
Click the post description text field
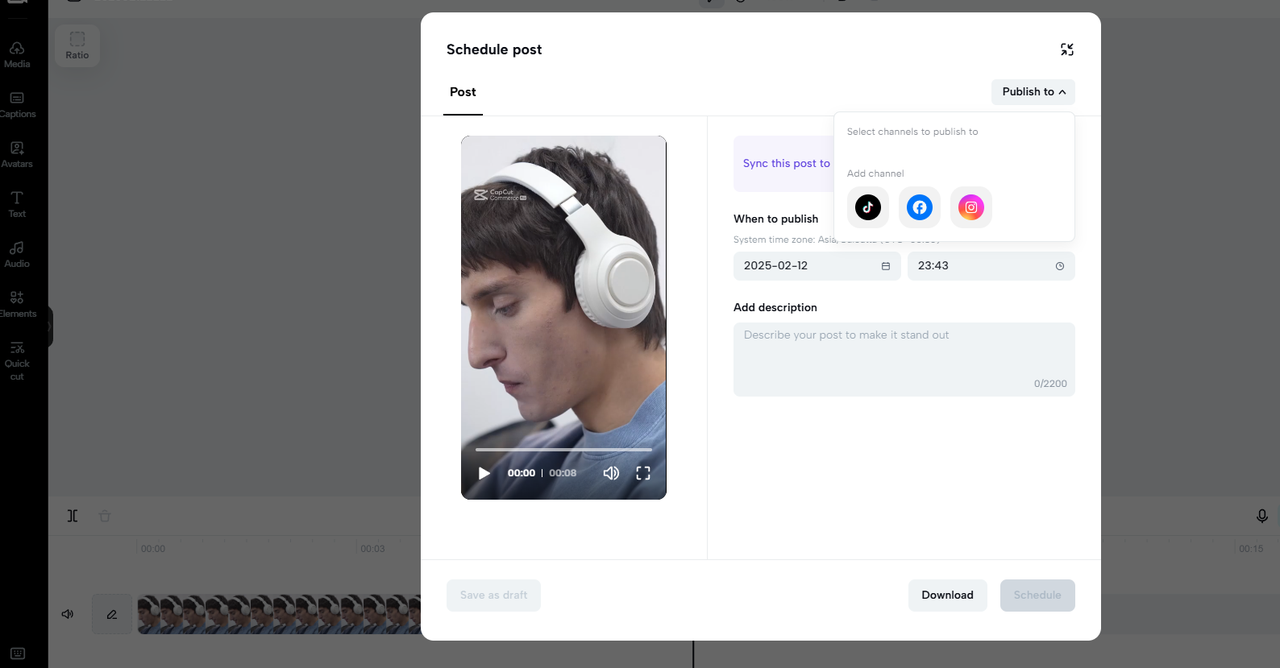(903, 358)
